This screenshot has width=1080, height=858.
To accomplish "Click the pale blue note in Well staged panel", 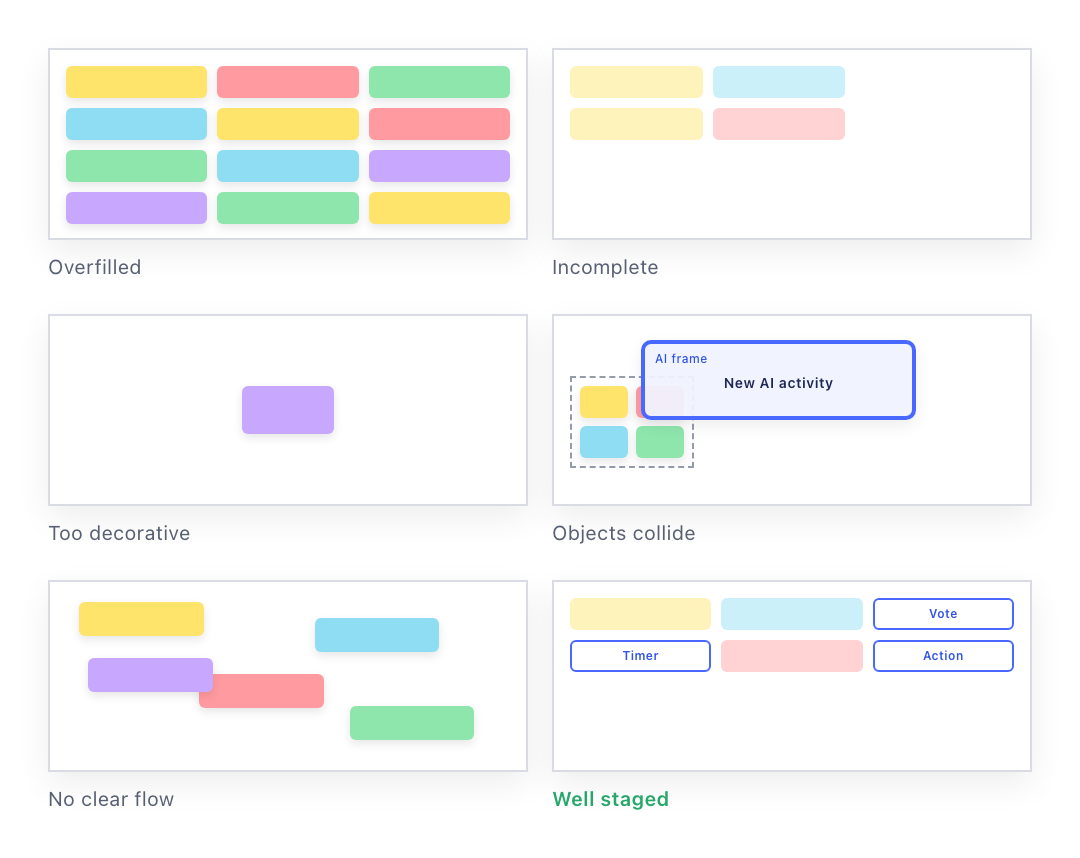I will click(x=792, y=614).
